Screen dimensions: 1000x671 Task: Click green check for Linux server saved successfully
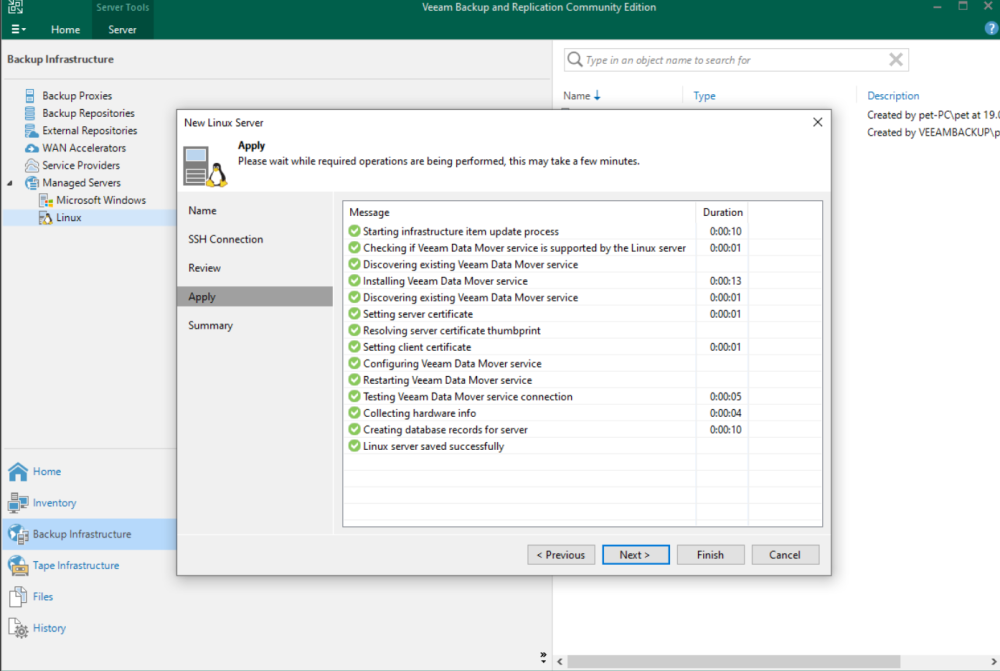click(x=355, y=446)
